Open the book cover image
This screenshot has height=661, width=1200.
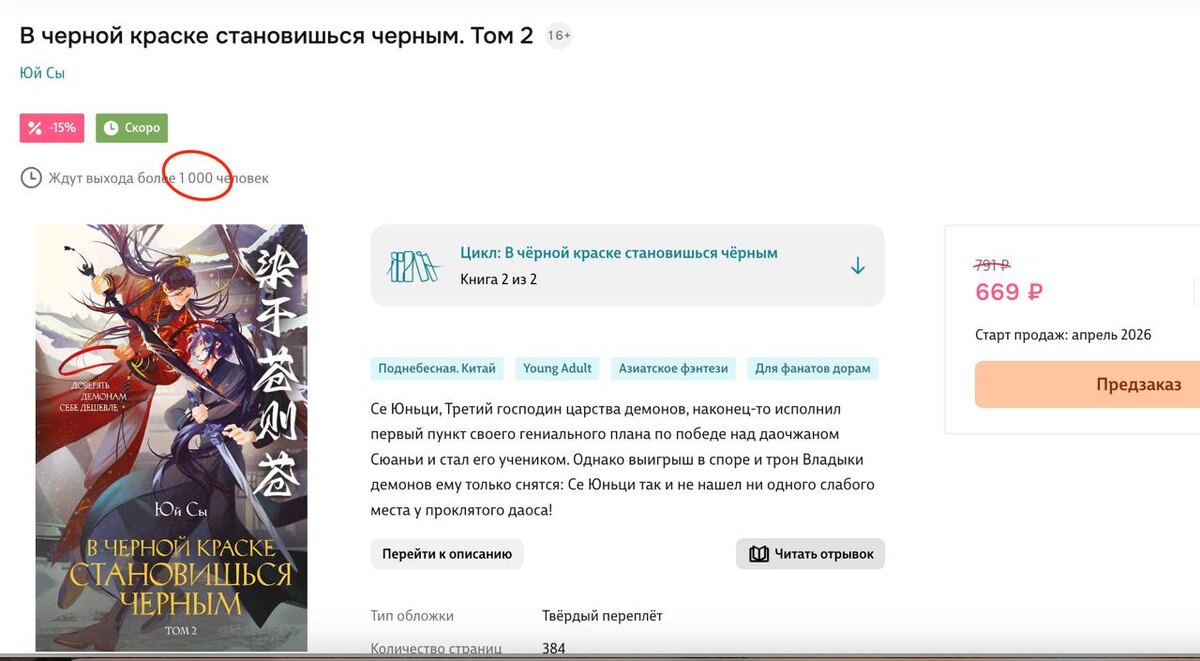coord(171,438)
